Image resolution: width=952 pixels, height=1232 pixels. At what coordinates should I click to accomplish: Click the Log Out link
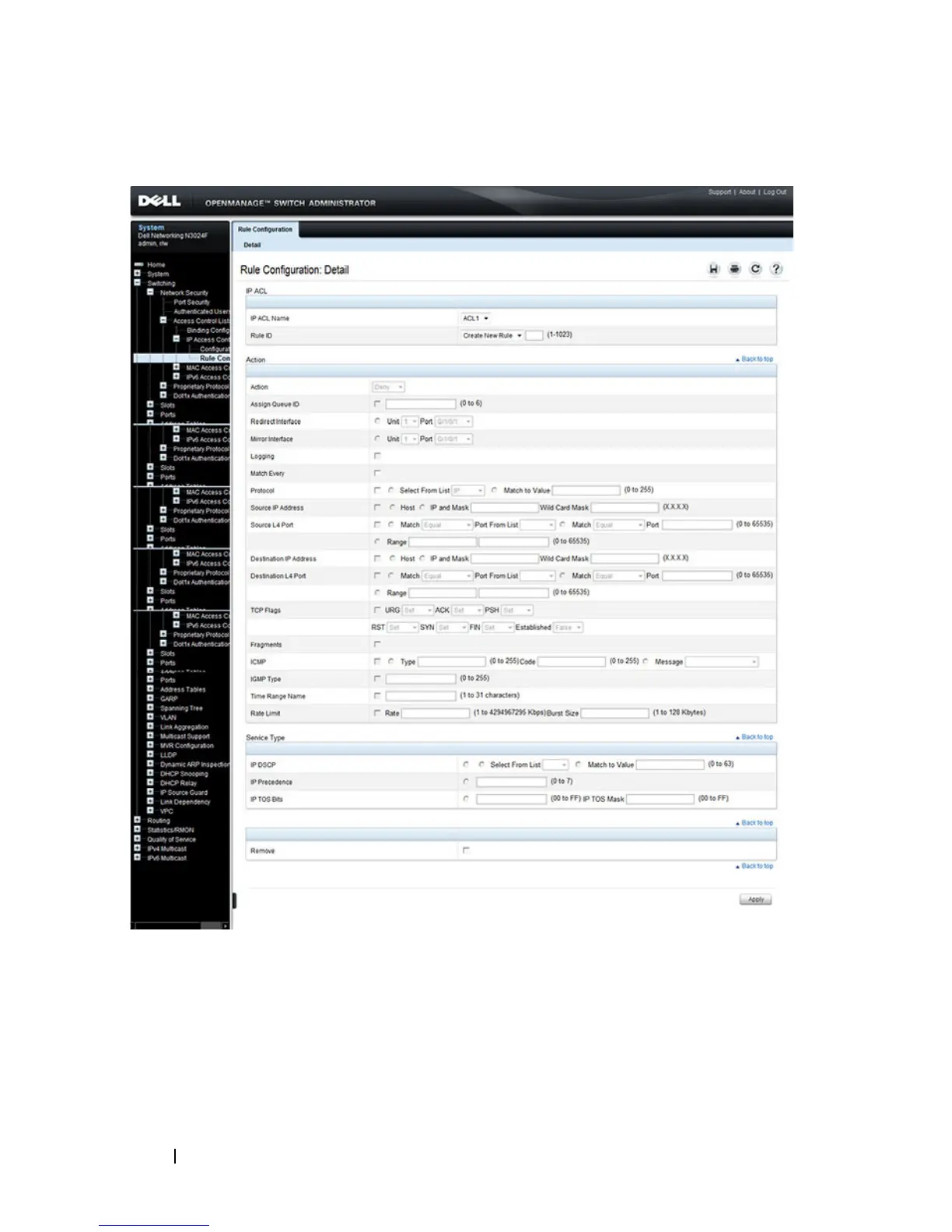(775, 192)
